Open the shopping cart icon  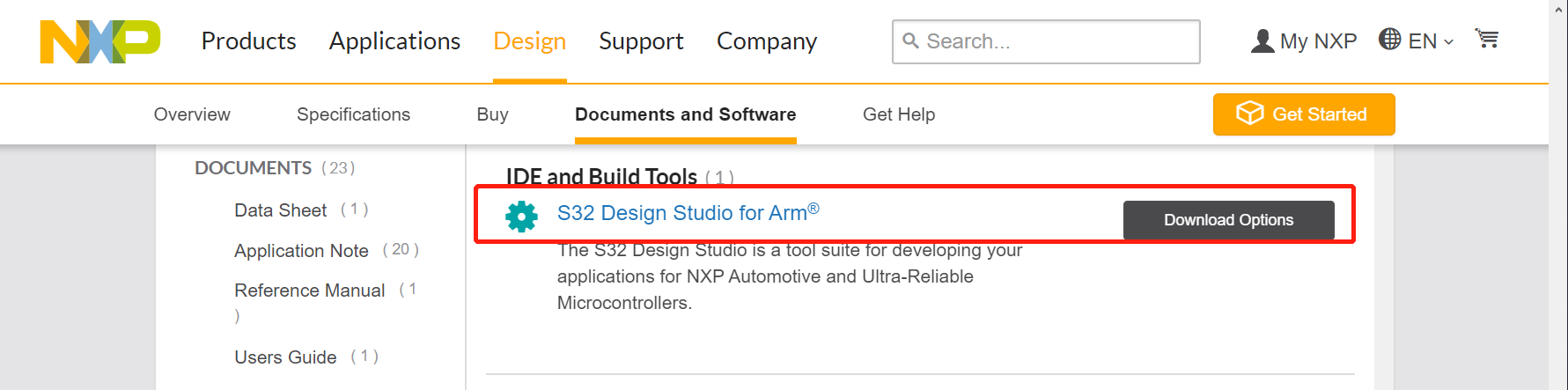pyautogui.click(x=1487, y=40)
